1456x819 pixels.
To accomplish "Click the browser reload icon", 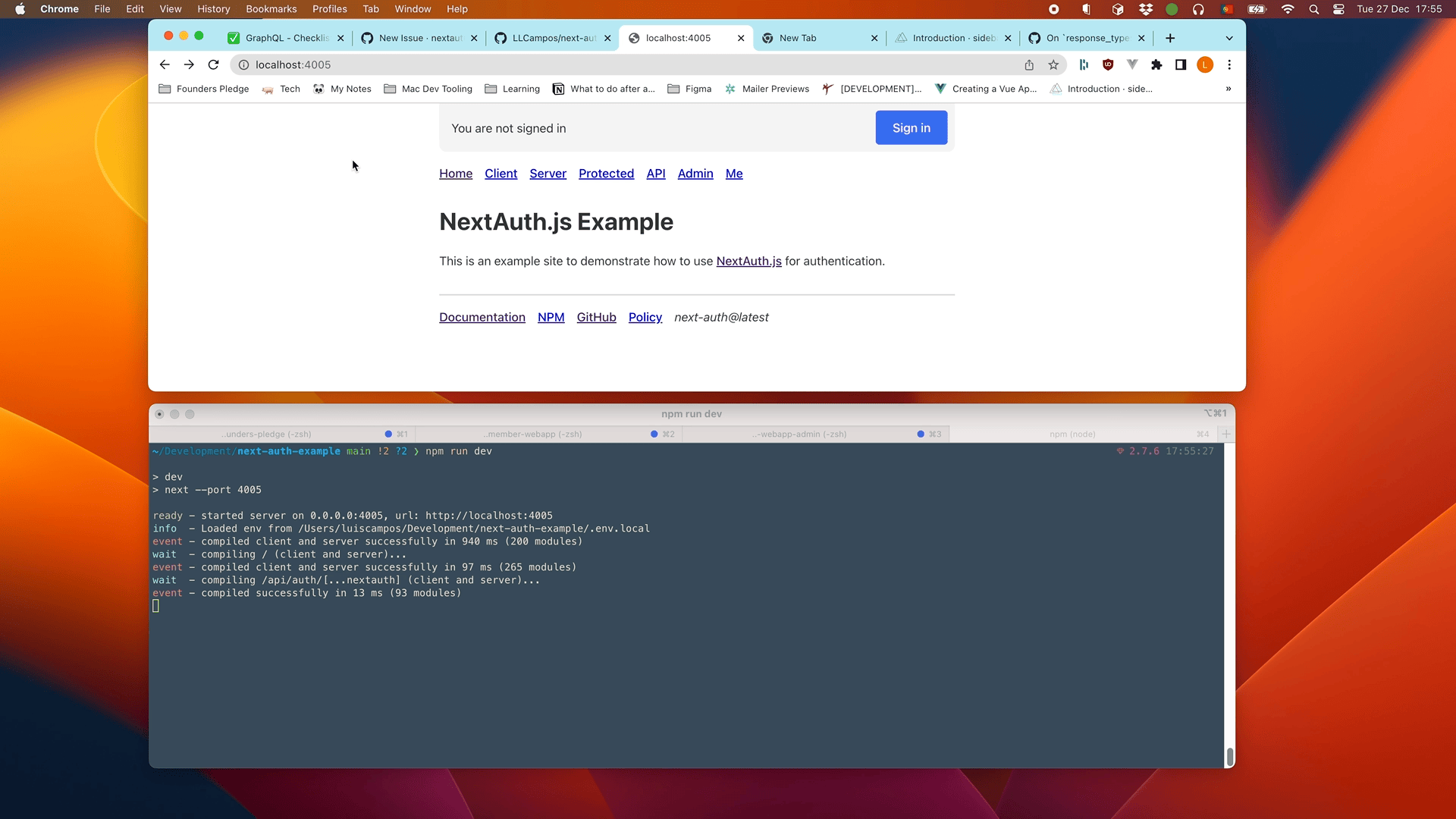I will pos(214,64).
